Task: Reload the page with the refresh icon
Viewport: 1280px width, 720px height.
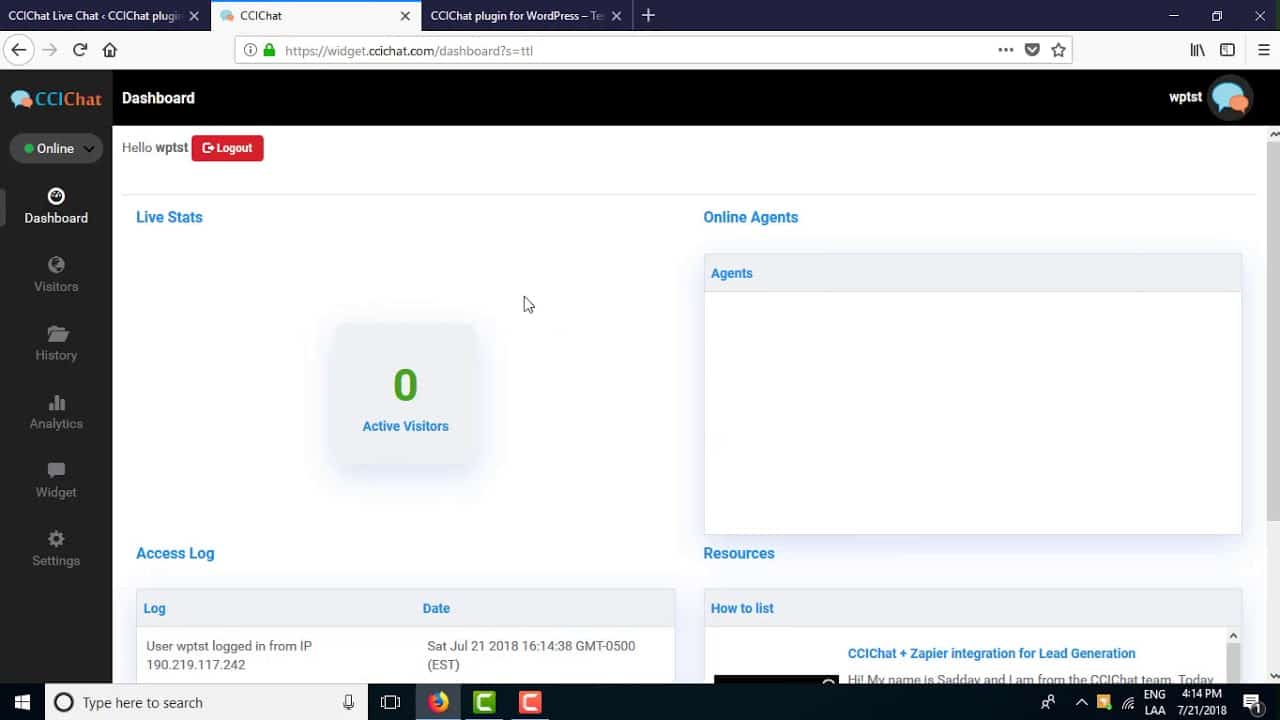Action: pyautogui.click(x=80, y=50)
